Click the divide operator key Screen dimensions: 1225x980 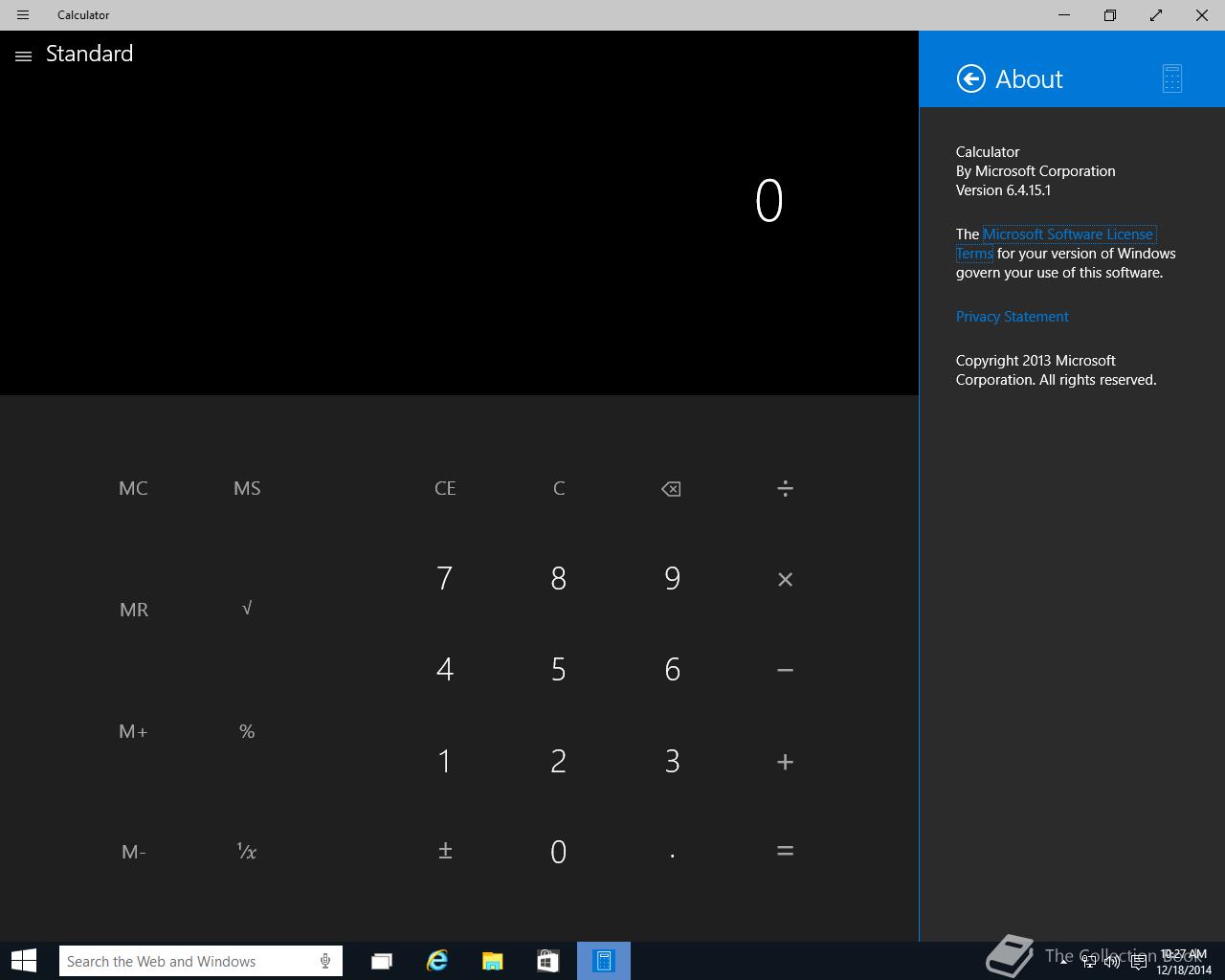click(785, 489)
